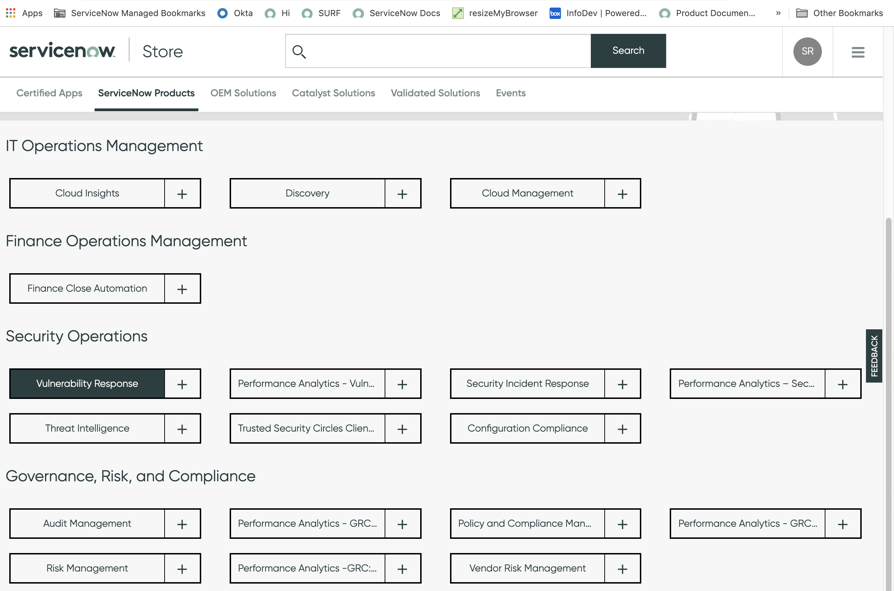Screen dimensions: 894x591
Task: Click the magnifying glass icon in search box
Action: (299, 51)
